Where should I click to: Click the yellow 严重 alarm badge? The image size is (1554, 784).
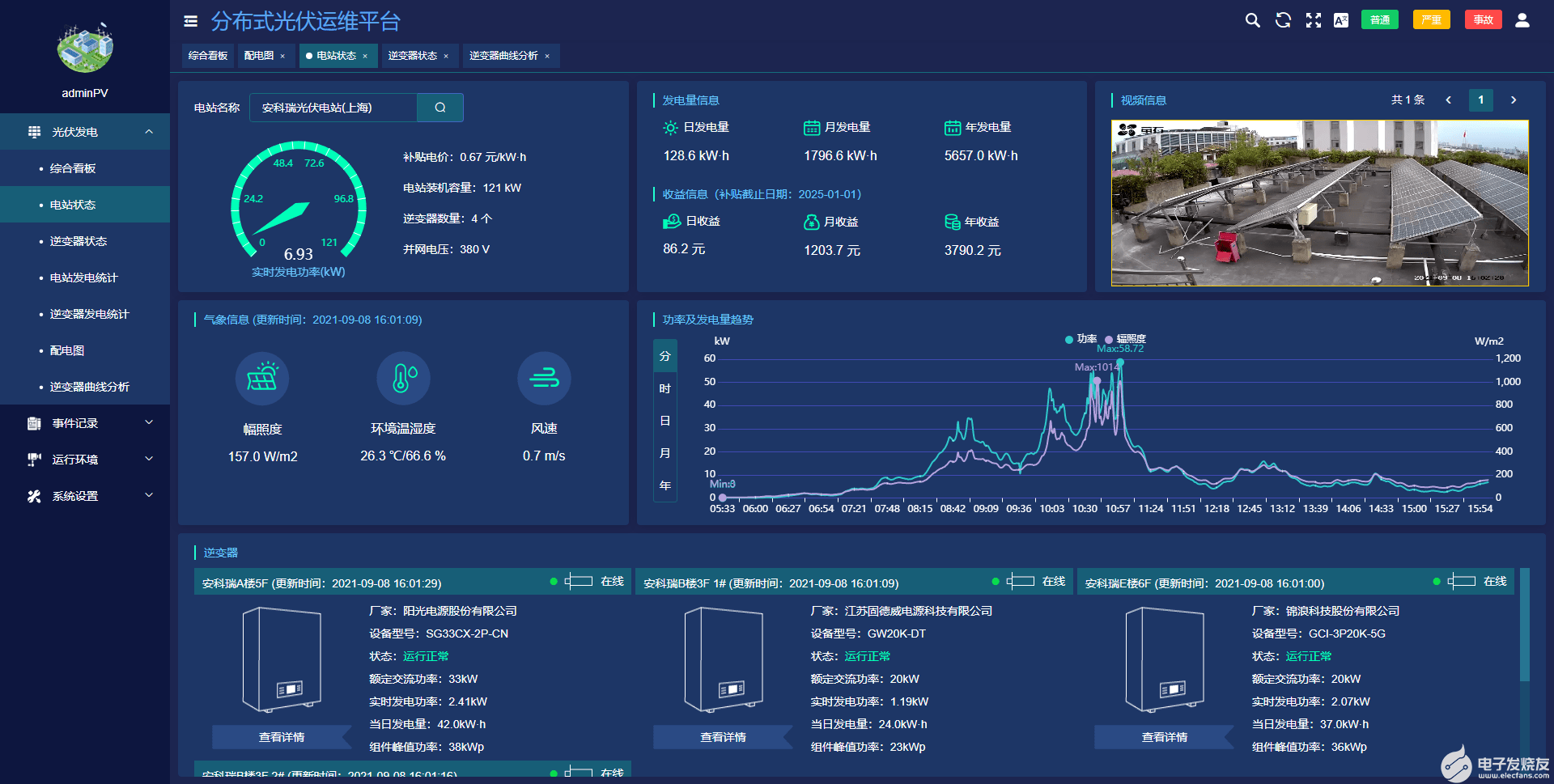coord(1432,19)
